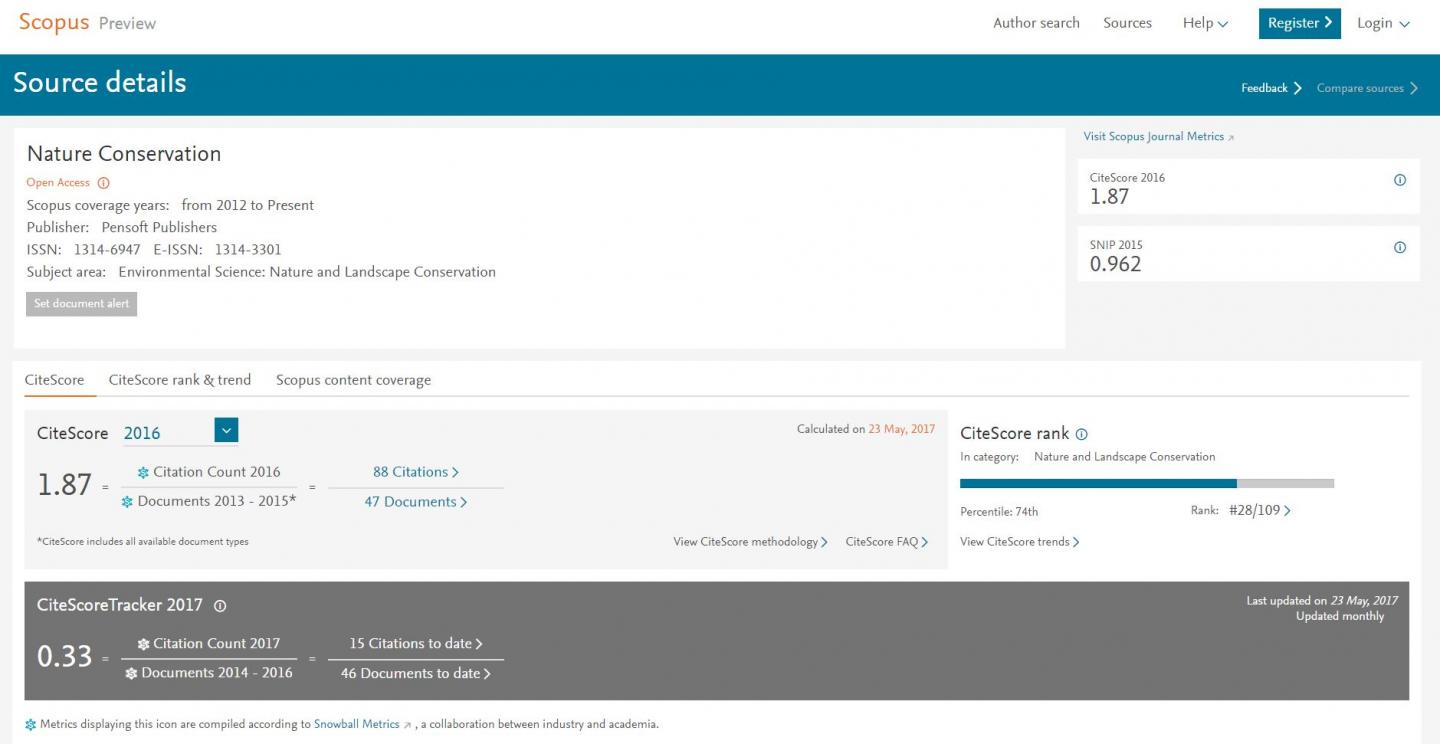Viewport: 1440px width, 744px height.
Task: Expand the Login menu
Action: click(1382, 23)
